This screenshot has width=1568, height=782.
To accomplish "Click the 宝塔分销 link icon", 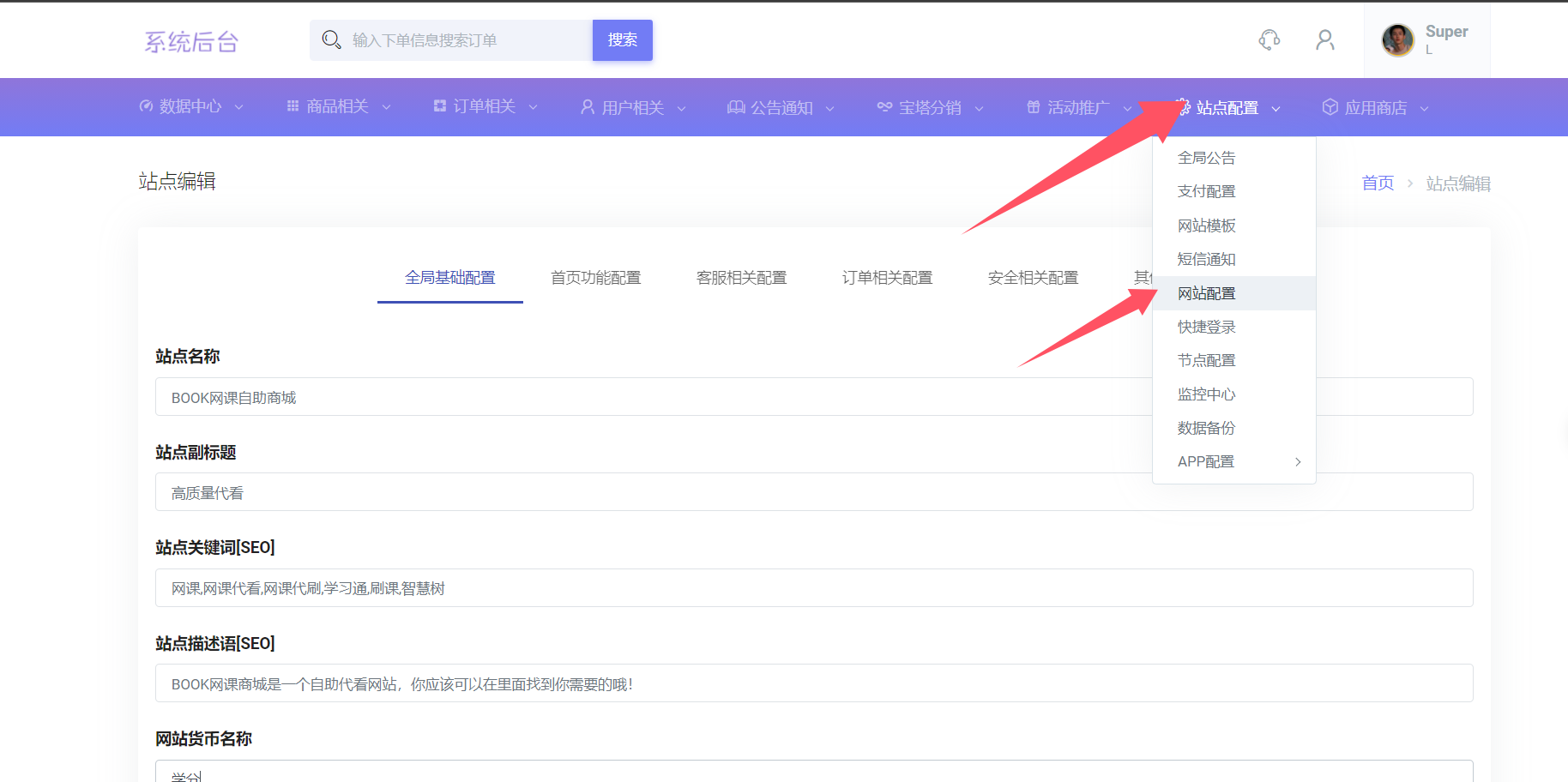I will point(884,107).
